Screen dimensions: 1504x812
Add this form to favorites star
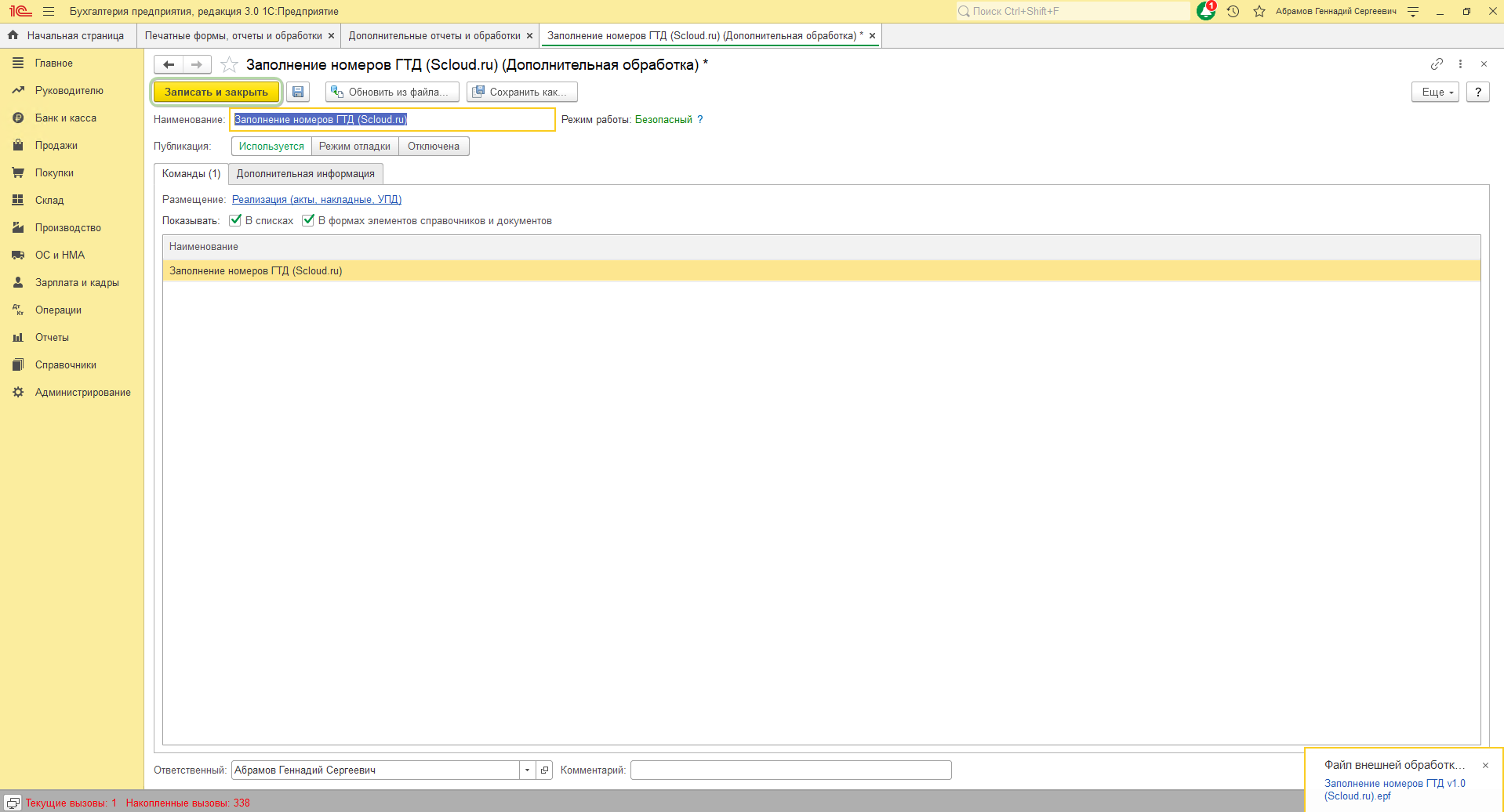(229, 64)
